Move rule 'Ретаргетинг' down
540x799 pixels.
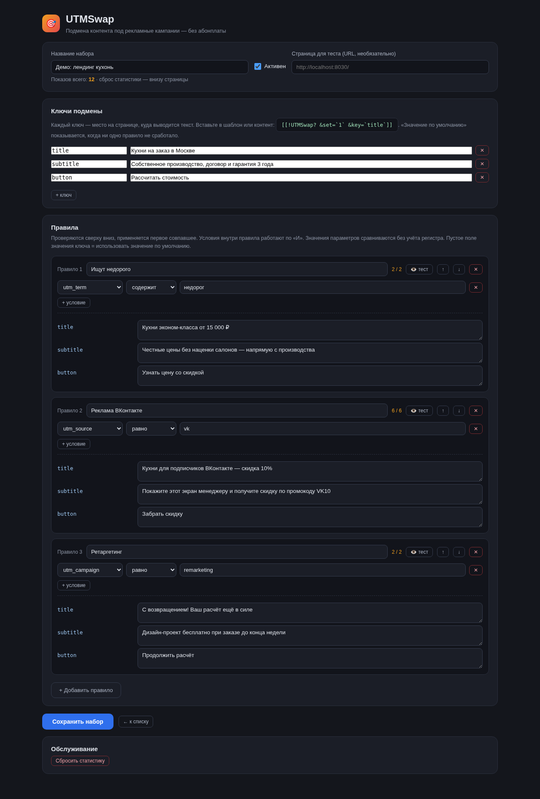459,552
